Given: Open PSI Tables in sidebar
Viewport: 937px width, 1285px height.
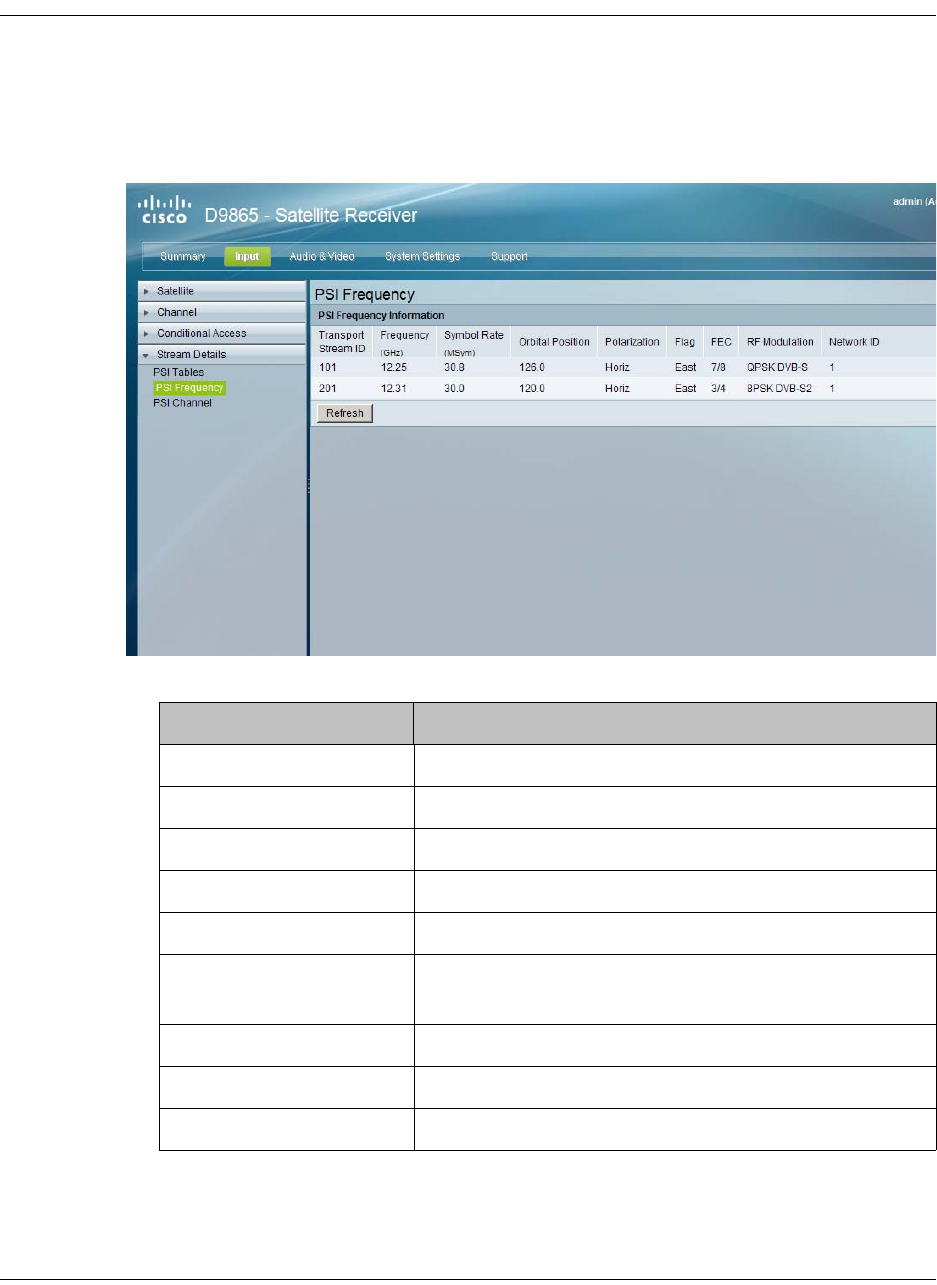Looking at the screenshot, I should 178,373.
